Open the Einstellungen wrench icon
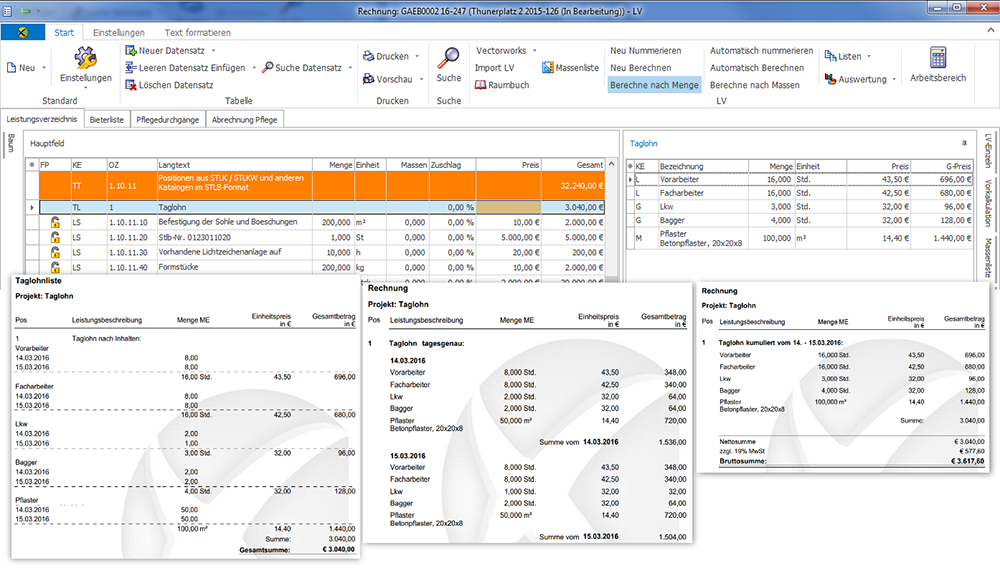 [x=85, y=58]
